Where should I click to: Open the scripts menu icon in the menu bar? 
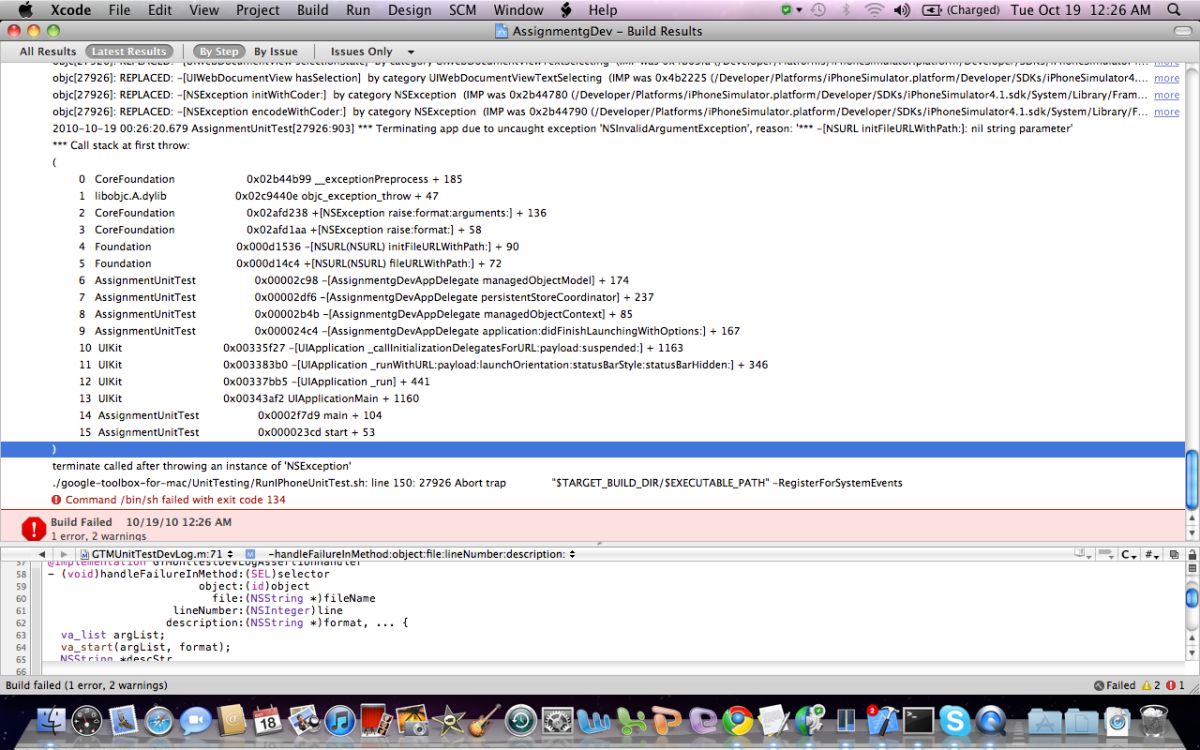pyautogui.click(x=566, y=10)
